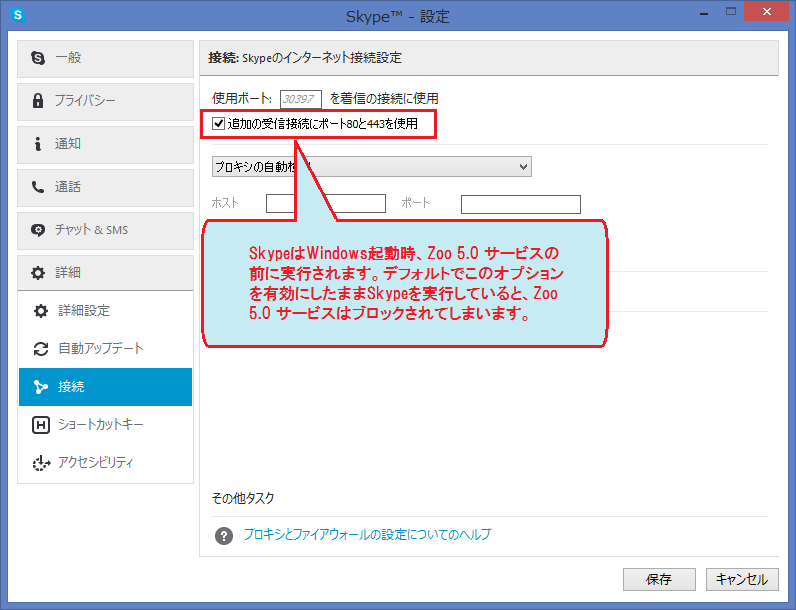Click the connection nodes icon beside 接続
This screenshot has height=610, width=796.
41,387
